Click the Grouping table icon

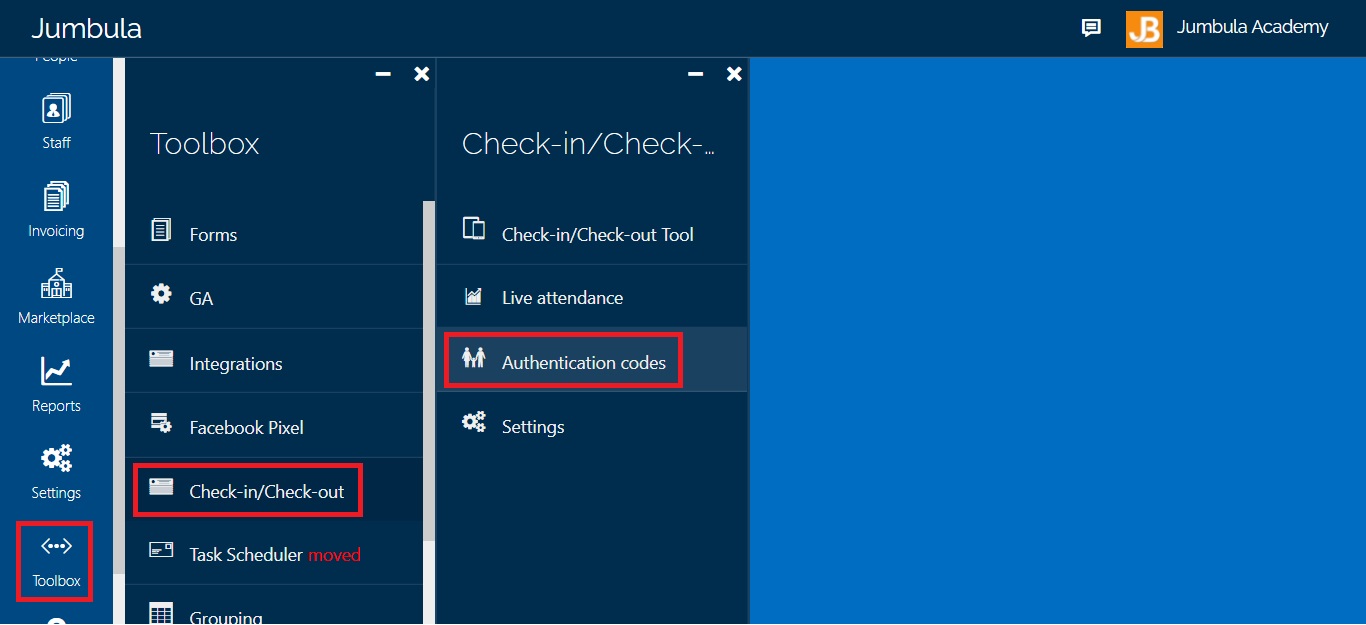tap(161, 613)
